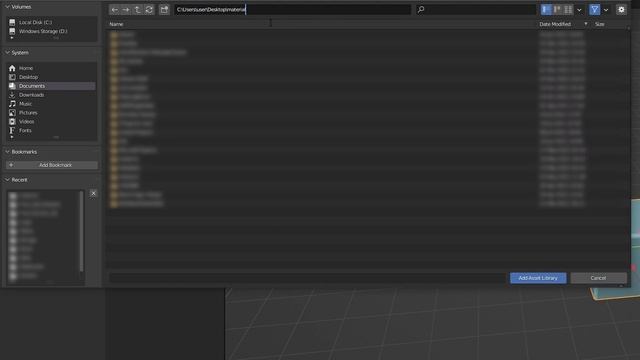The image size is (640, 360).
Task: Navigate up to the parent directory
Action: (x=138, y=10)
